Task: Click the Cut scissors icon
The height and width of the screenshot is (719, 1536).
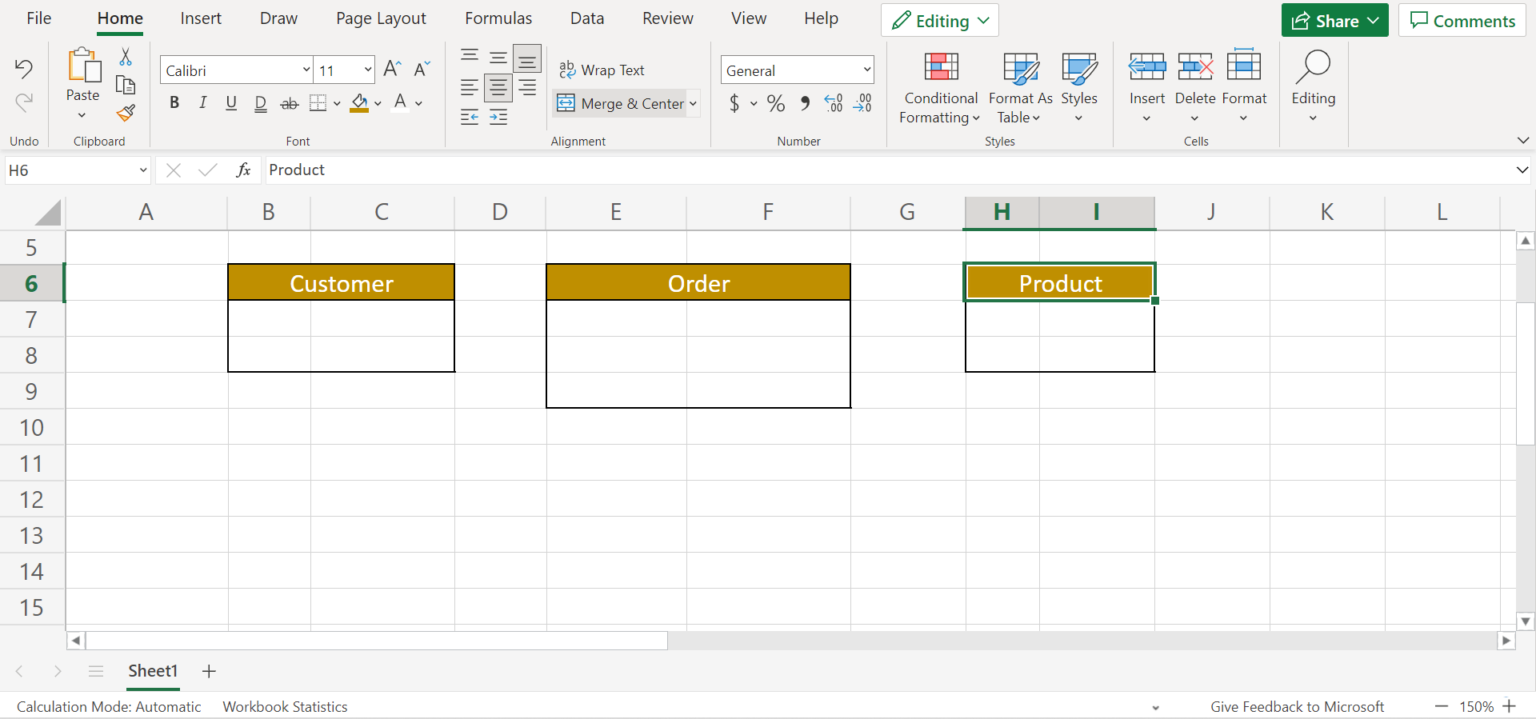Action: point(125,57)
